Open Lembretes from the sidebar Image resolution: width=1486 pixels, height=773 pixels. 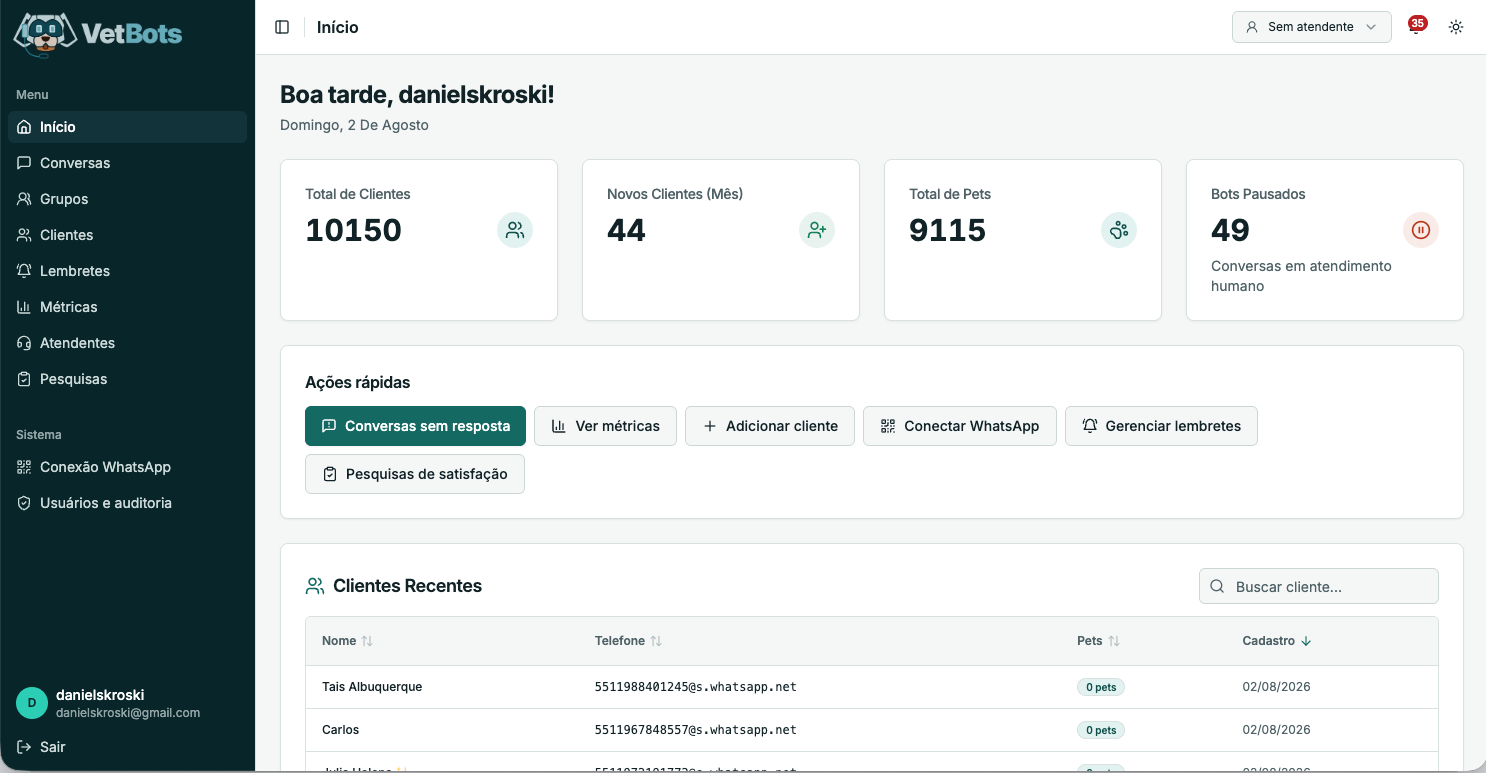127,271
